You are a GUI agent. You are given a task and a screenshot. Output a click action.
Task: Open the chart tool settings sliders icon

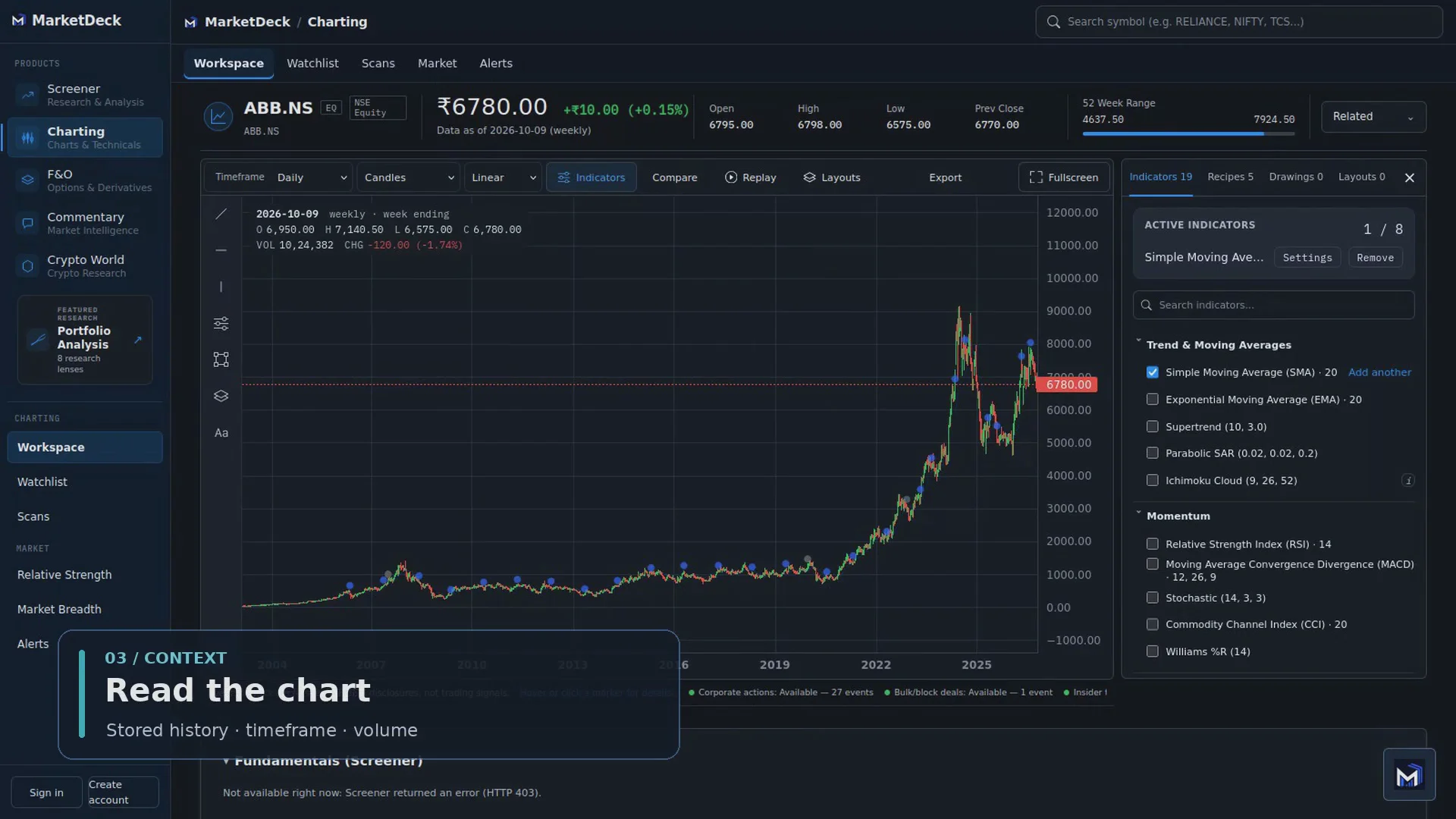click(221, 324)
